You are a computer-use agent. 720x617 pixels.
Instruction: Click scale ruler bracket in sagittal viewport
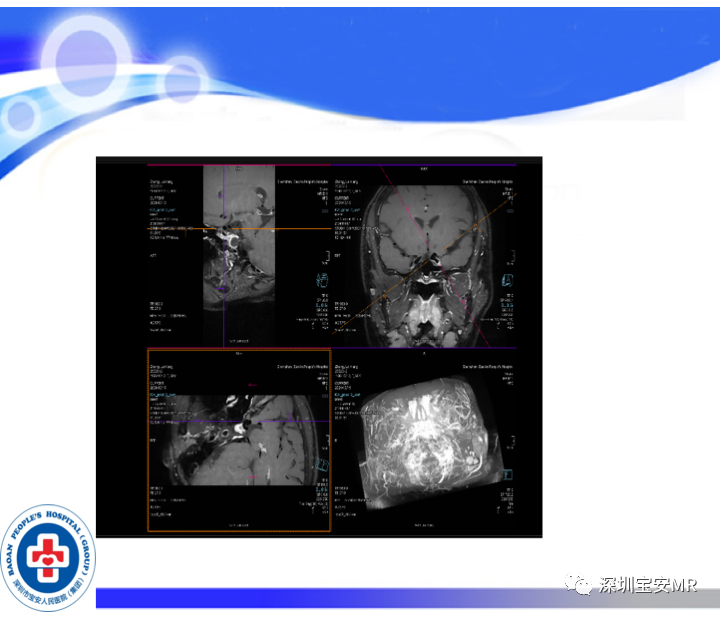tap(326, 257)
